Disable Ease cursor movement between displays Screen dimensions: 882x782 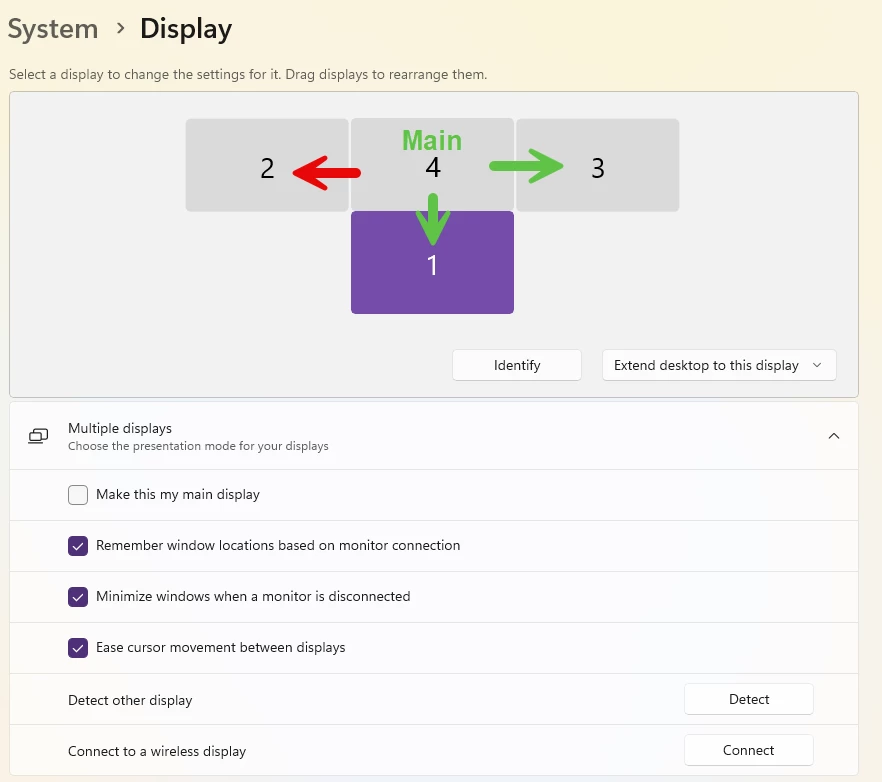click(78, 648)
